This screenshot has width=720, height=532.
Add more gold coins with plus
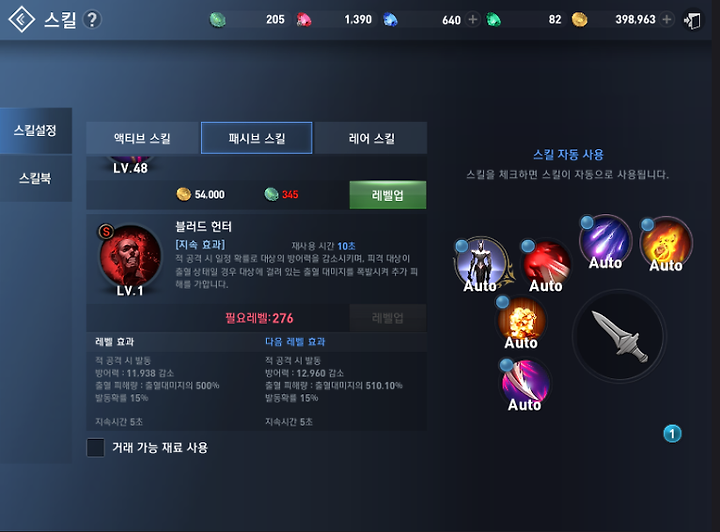(x=667, y=19)
